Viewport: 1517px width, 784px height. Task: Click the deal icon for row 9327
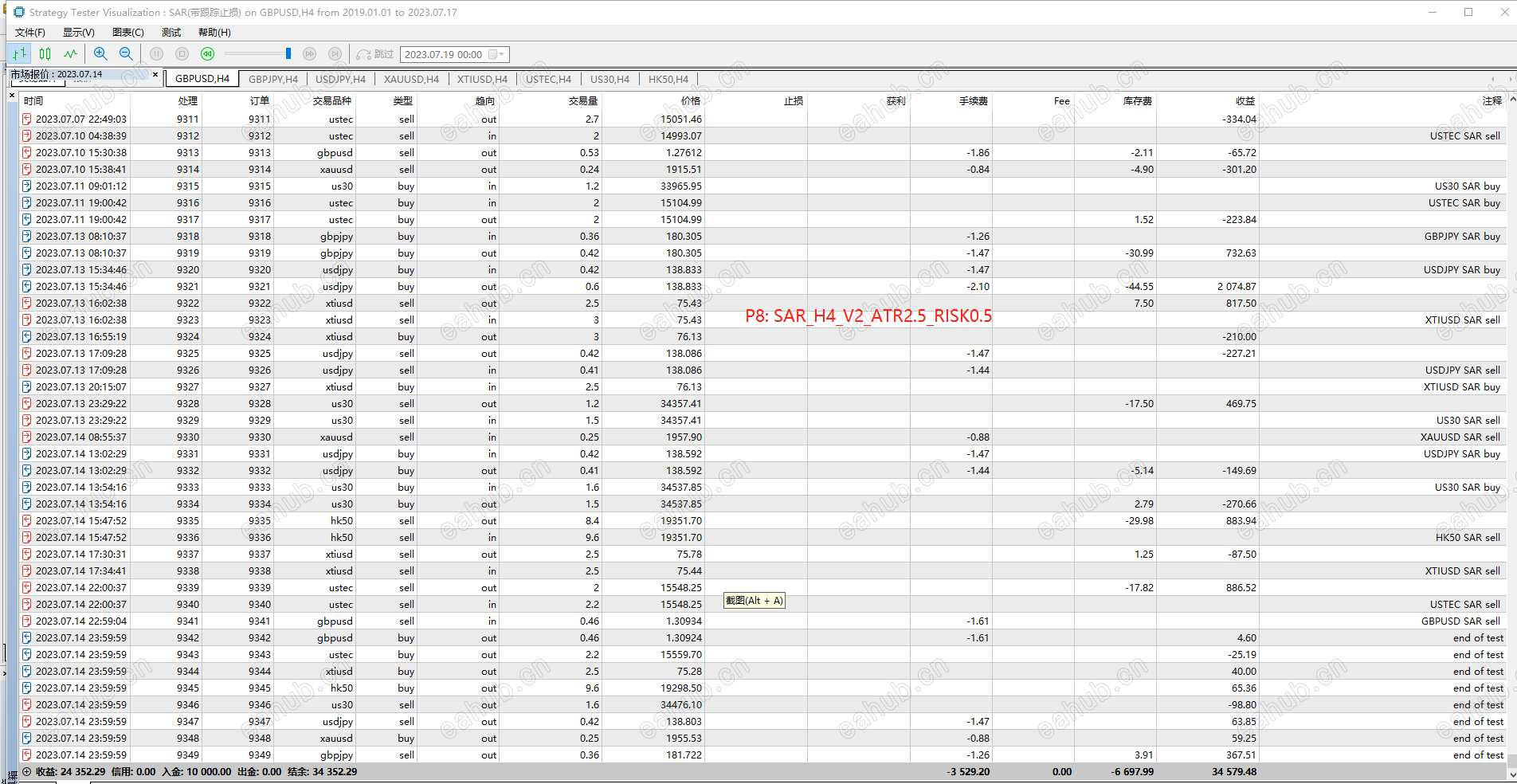point(27,387)
